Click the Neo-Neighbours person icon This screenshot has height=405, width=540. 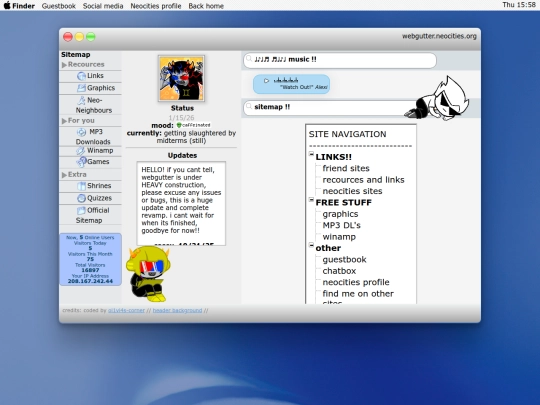tap(82, 100)
